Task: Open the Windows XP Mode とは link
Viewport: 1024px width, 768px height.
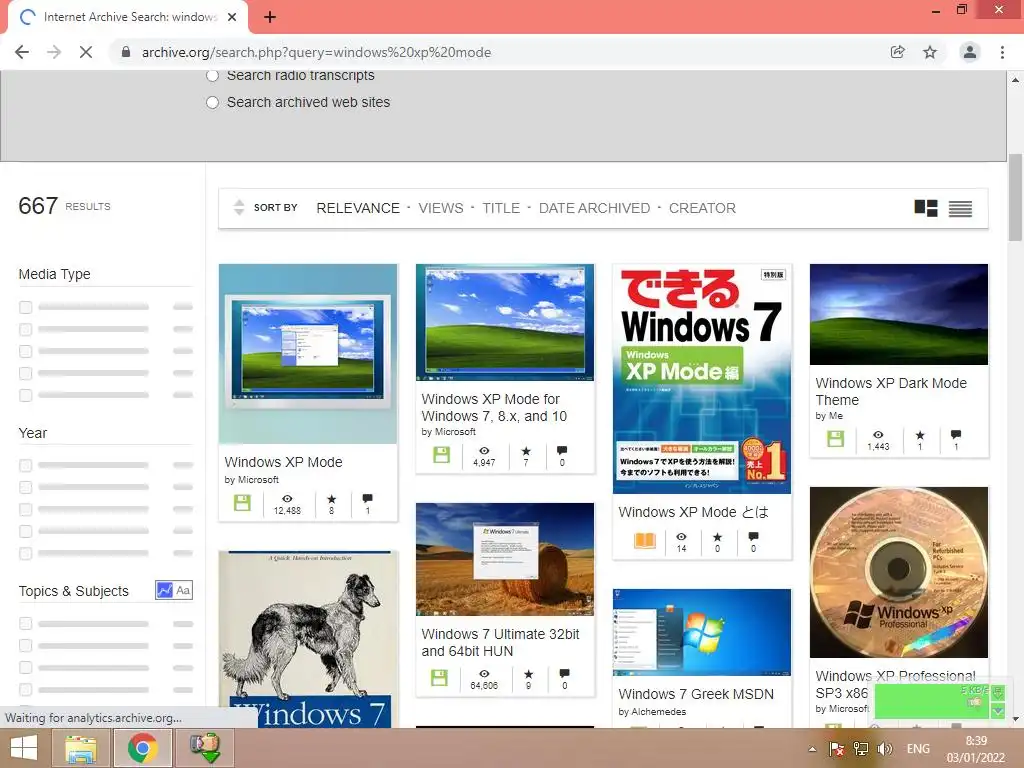Action: 694,512
